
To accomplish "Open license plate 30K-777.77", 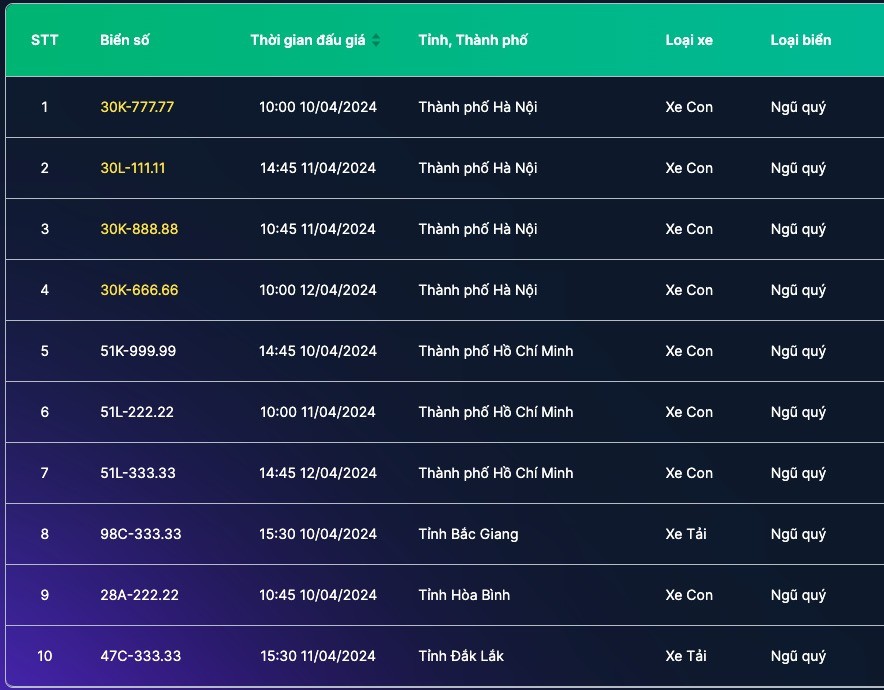I will (137, 107).
